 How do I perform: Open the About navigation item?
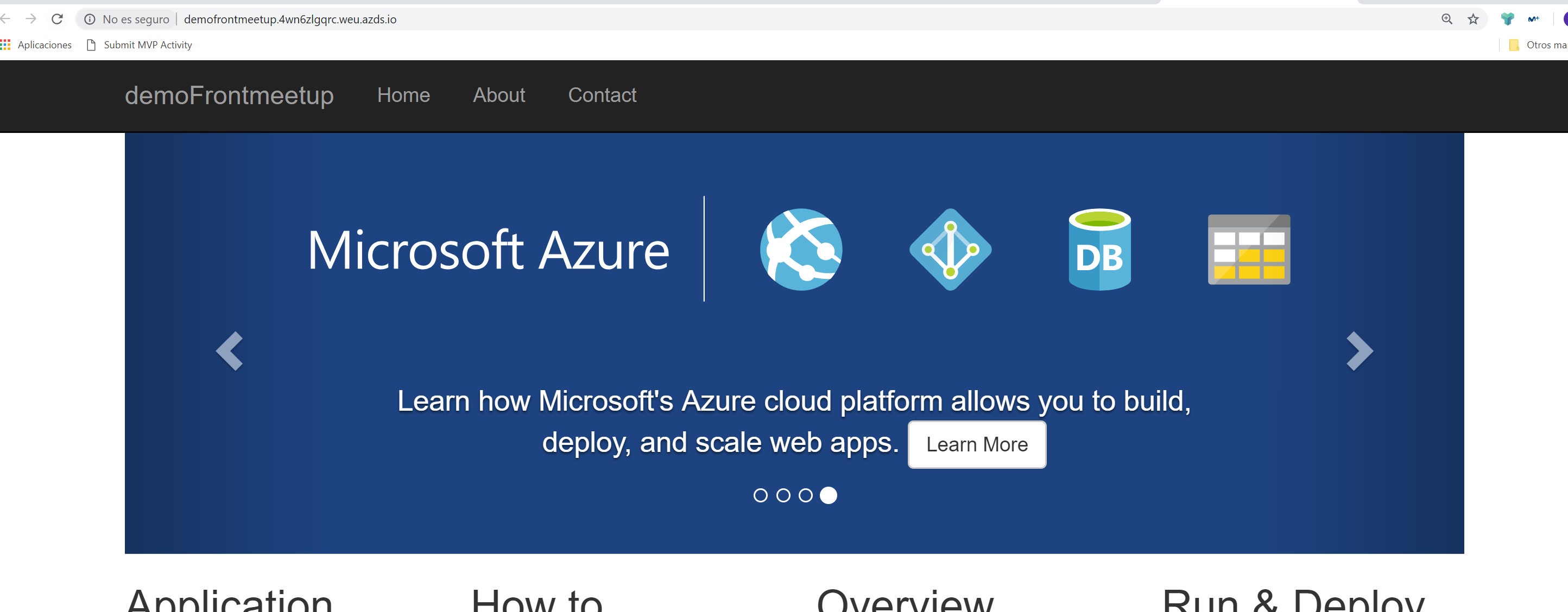coord(498,95)
